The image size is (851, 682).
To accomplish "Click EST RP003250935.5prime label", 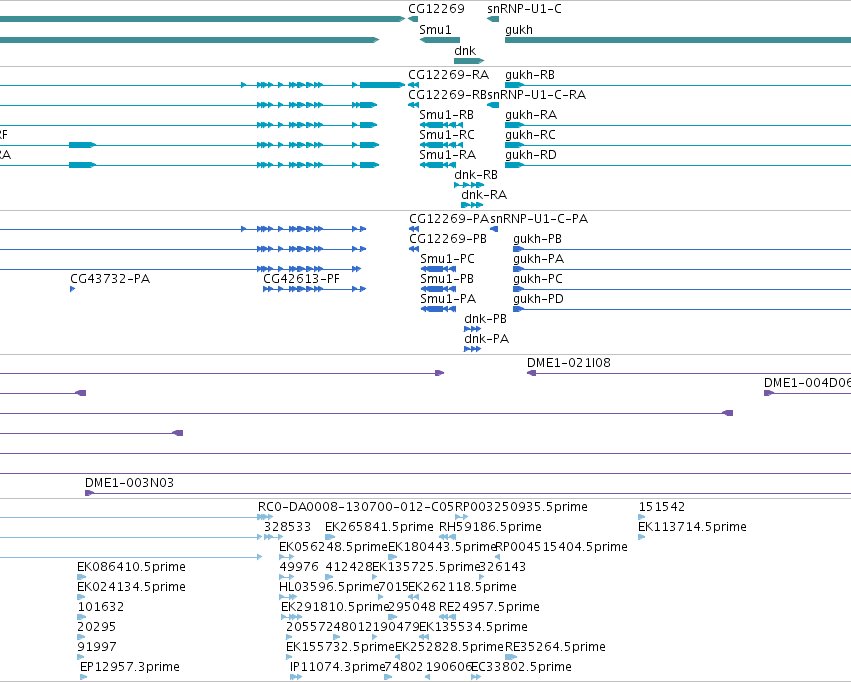I will (521, 507).
